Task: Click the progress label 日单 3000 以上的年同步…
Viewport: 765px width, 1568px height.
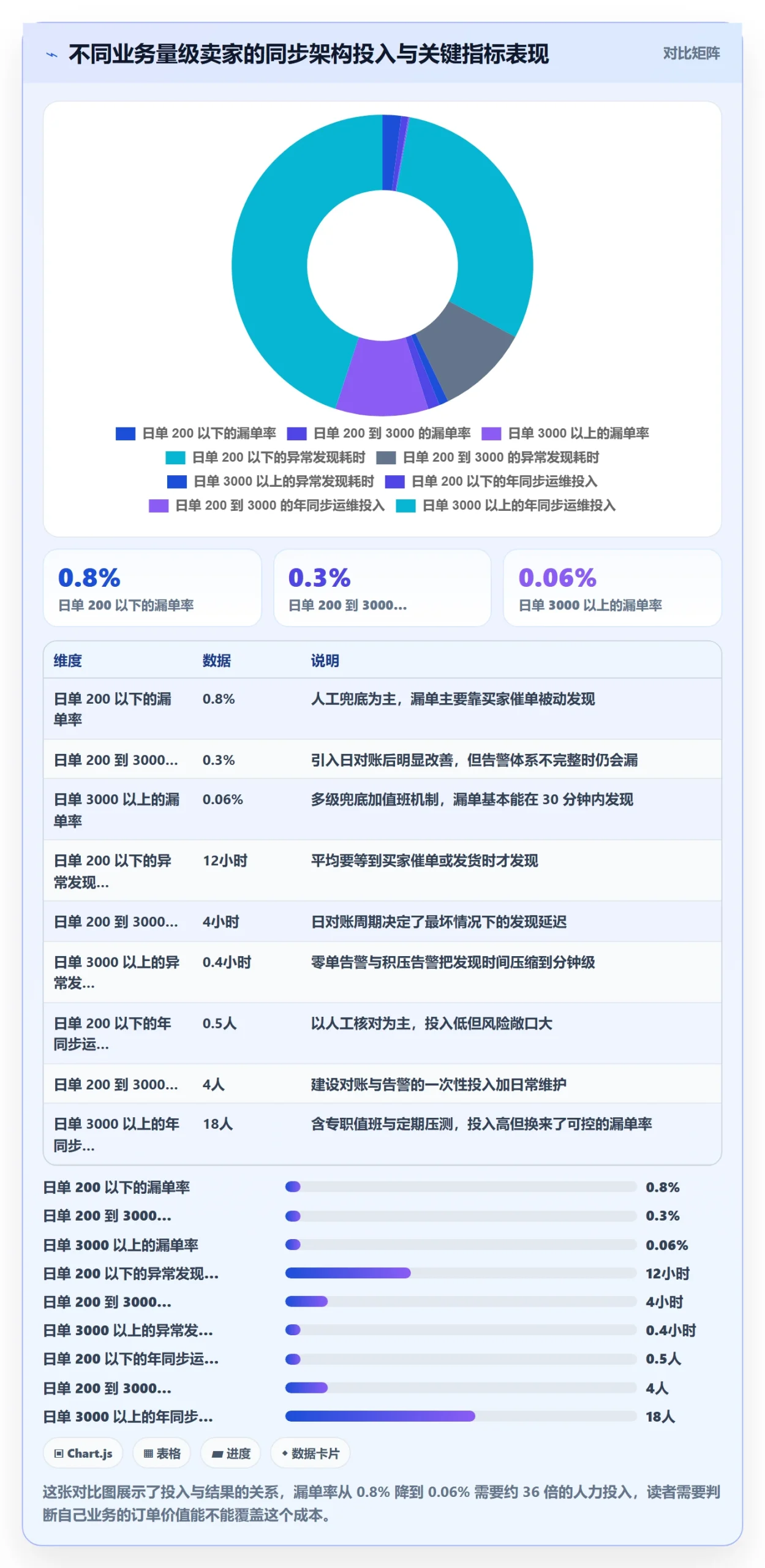Action: click(x=128, y=1417)
